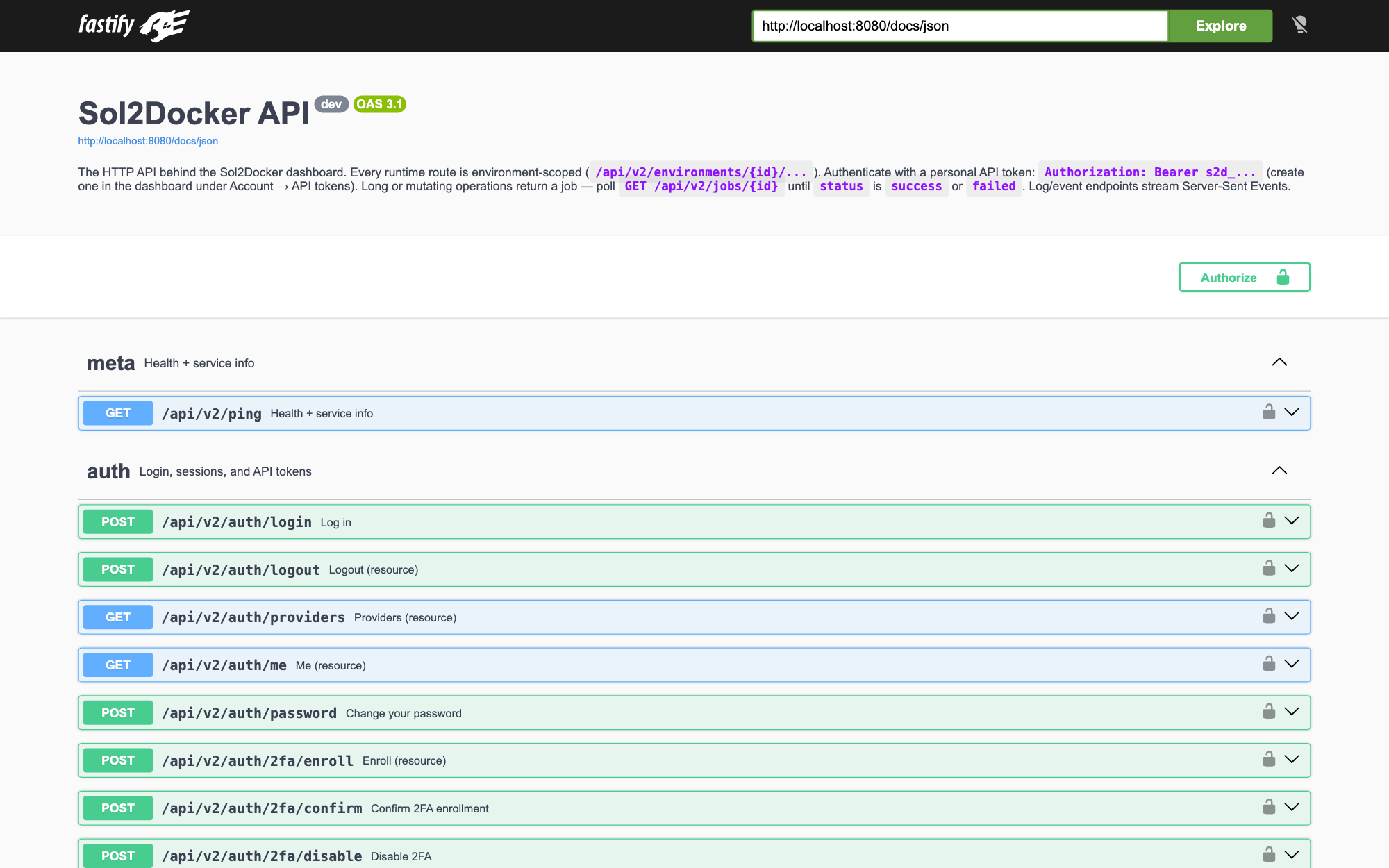The height and width of the screenshot is (868, 1389).
Task: Click 'Log in' summary text
Action: point(336,522)
